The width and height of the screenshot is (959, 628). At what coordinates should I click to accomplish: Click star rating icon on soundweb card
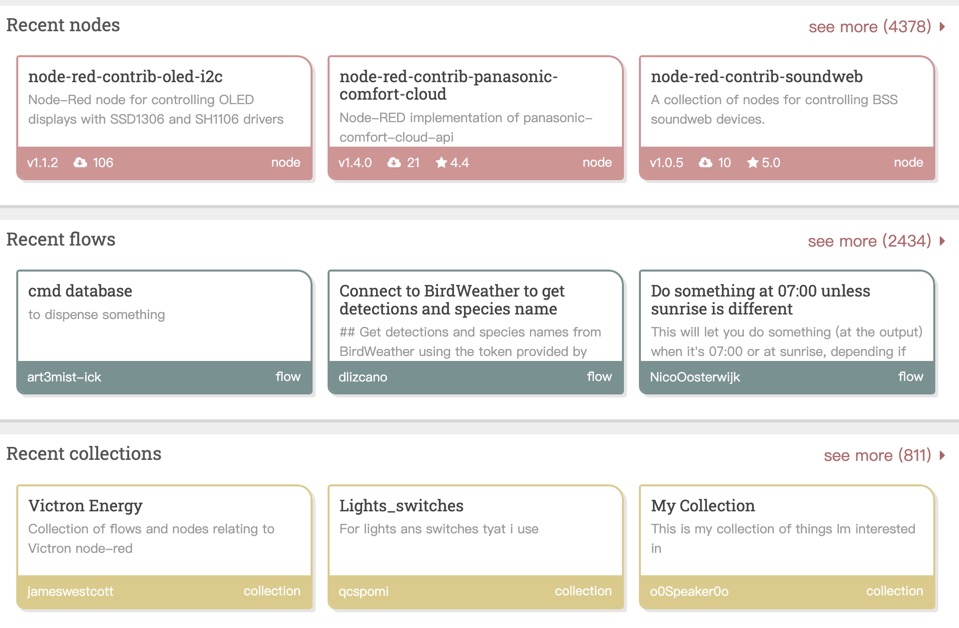753,163
